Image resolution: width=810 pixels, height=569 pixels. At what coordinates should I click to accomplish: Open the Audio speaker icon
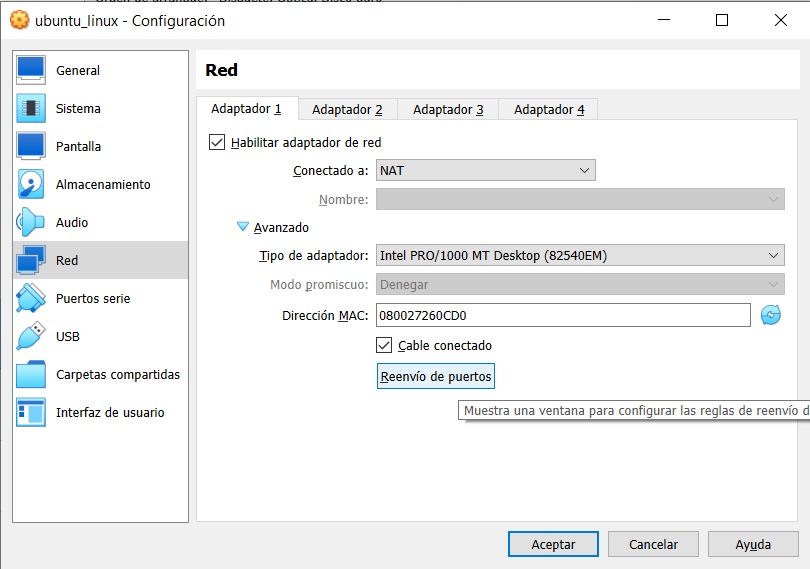click(x=31, y=222)
